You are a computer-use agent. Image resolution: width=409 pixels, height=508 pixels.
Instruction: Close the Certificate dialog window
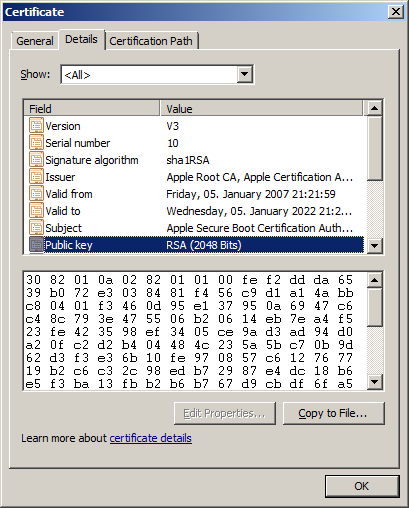click(396, 12)
